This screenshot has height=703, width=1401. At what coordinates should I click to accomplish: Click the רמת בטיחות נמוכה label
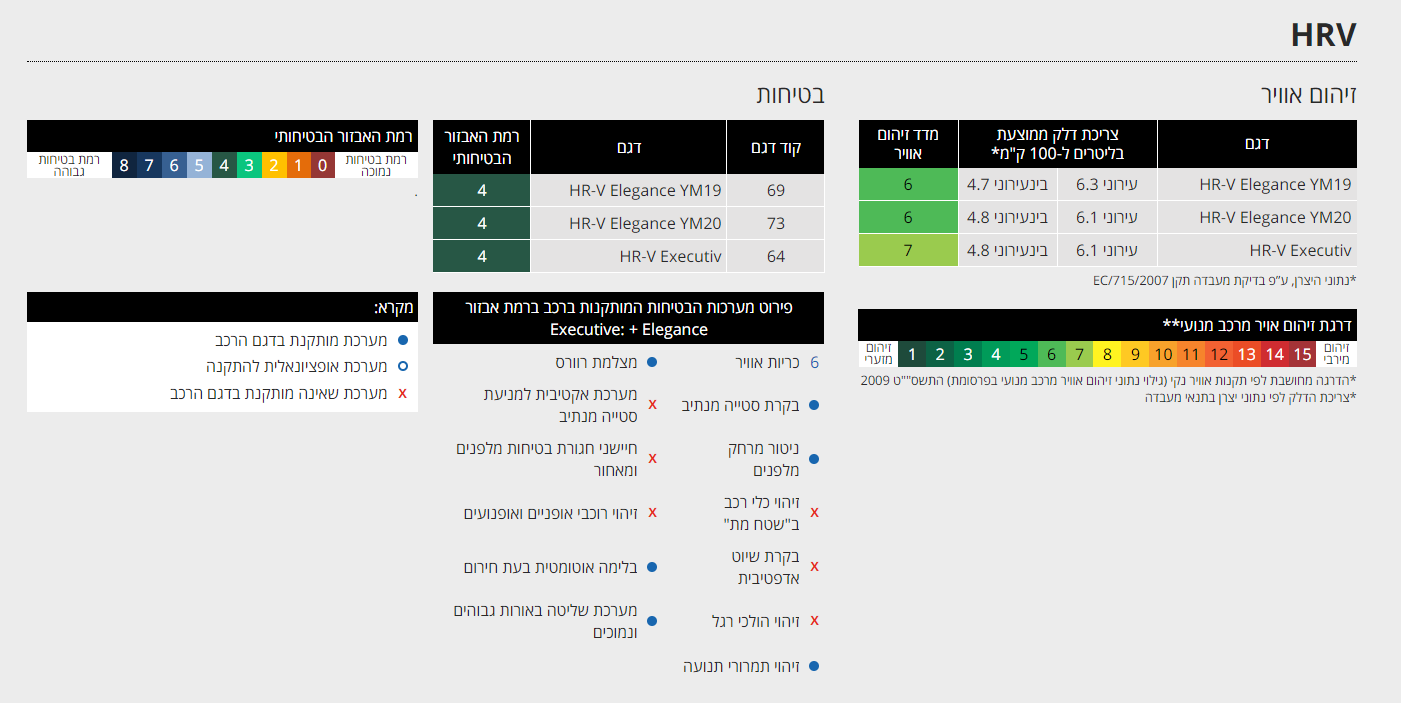(376, 165)
